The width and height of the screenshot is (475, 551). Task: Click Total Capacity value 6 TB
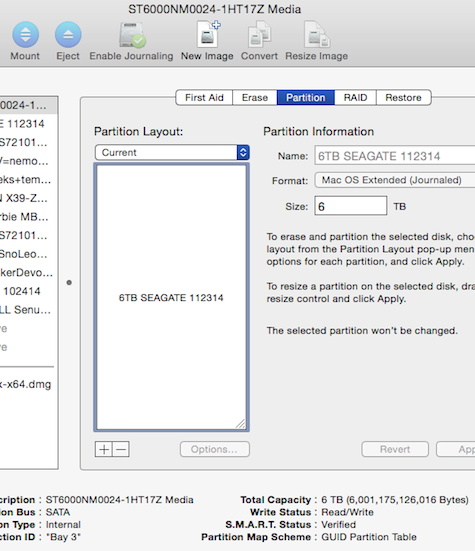pos(395,500)
